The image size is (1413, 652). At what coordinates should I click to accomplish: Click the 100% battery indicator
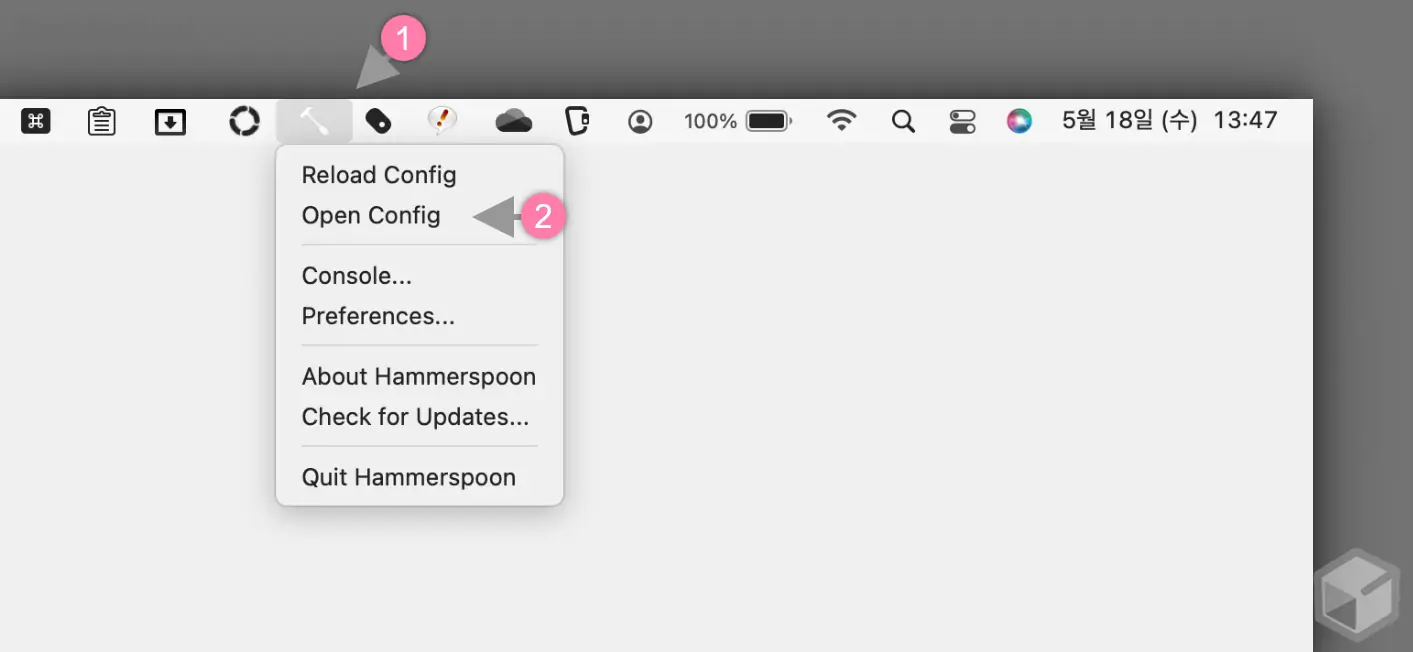(738, 120)
